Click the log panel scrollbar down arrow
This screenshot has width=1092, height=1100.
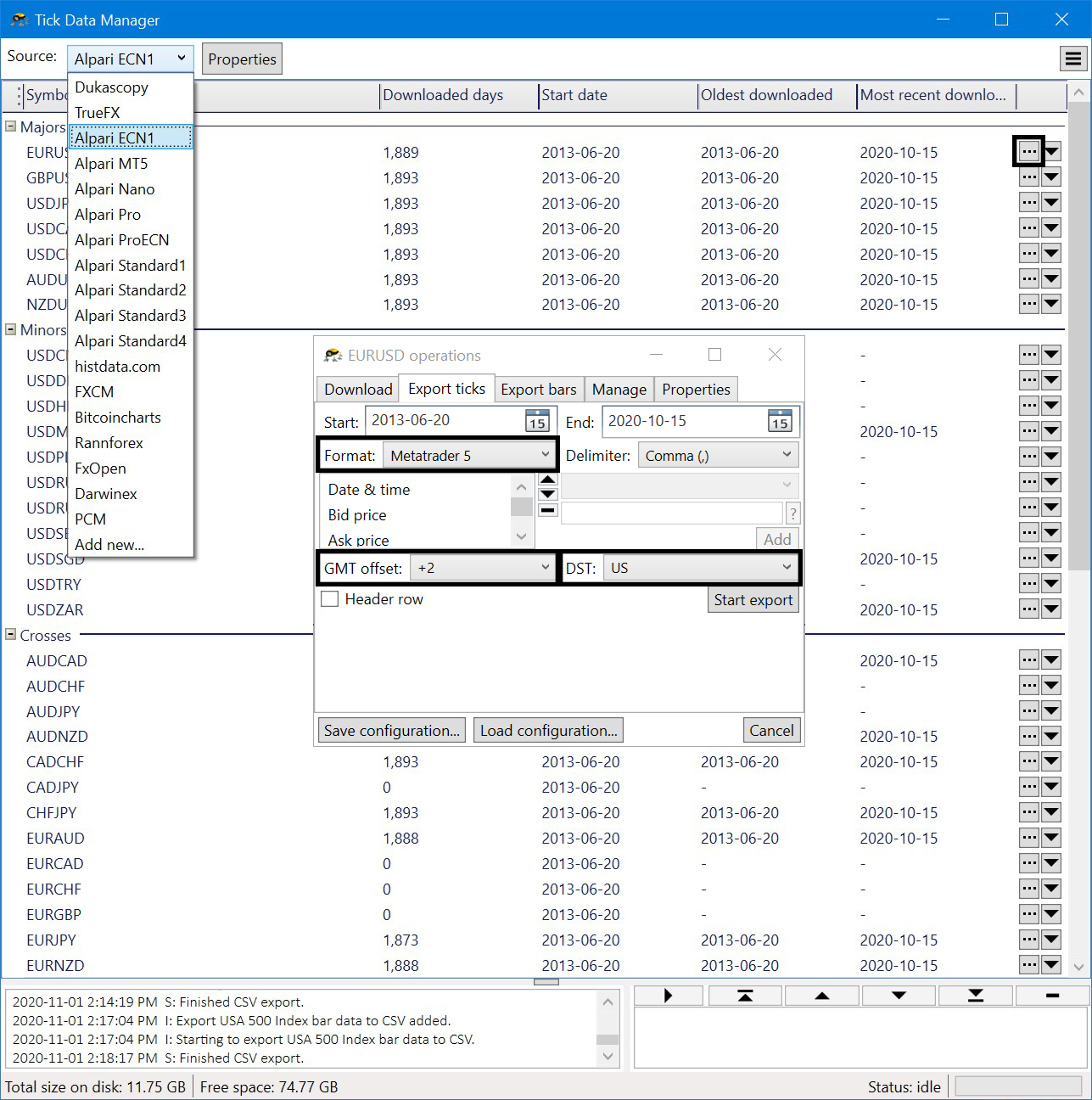[x=608, y=1057]
